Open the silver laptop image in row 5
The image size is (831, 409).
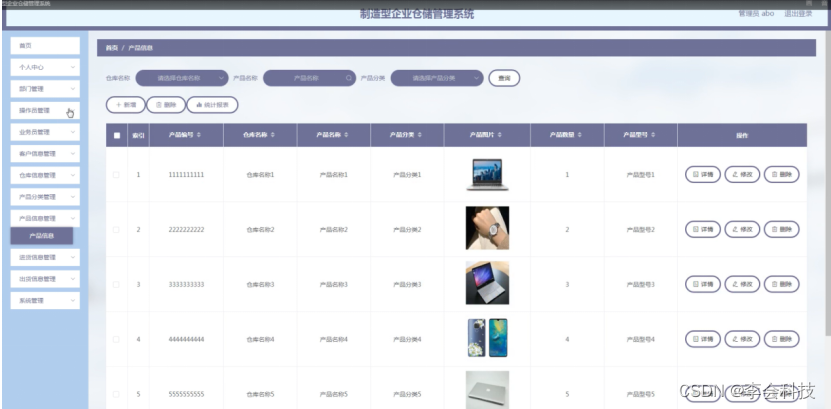coord(487,390)
